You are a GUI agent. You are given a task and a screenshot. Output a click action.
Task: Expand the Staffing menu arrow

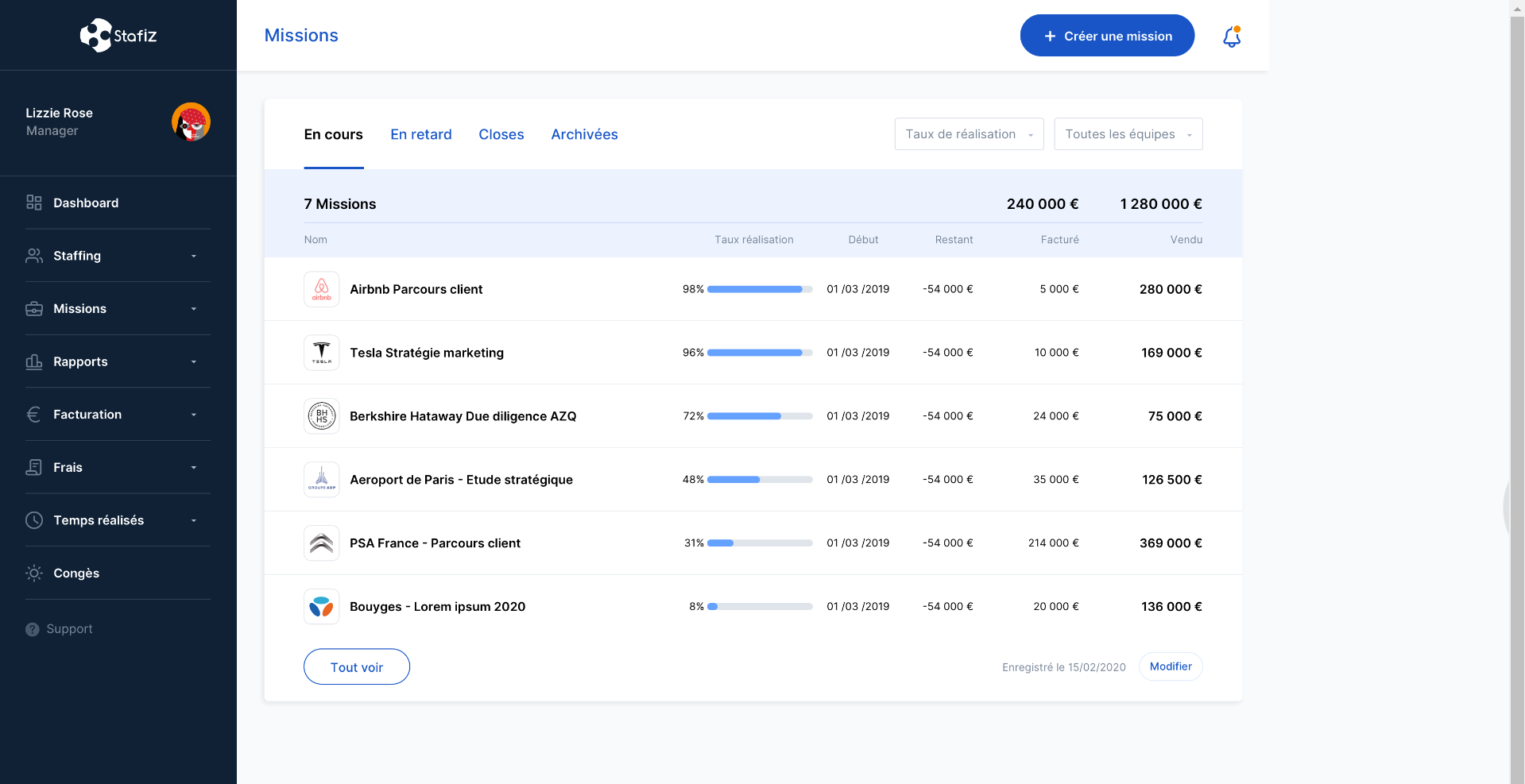[194, 256]
